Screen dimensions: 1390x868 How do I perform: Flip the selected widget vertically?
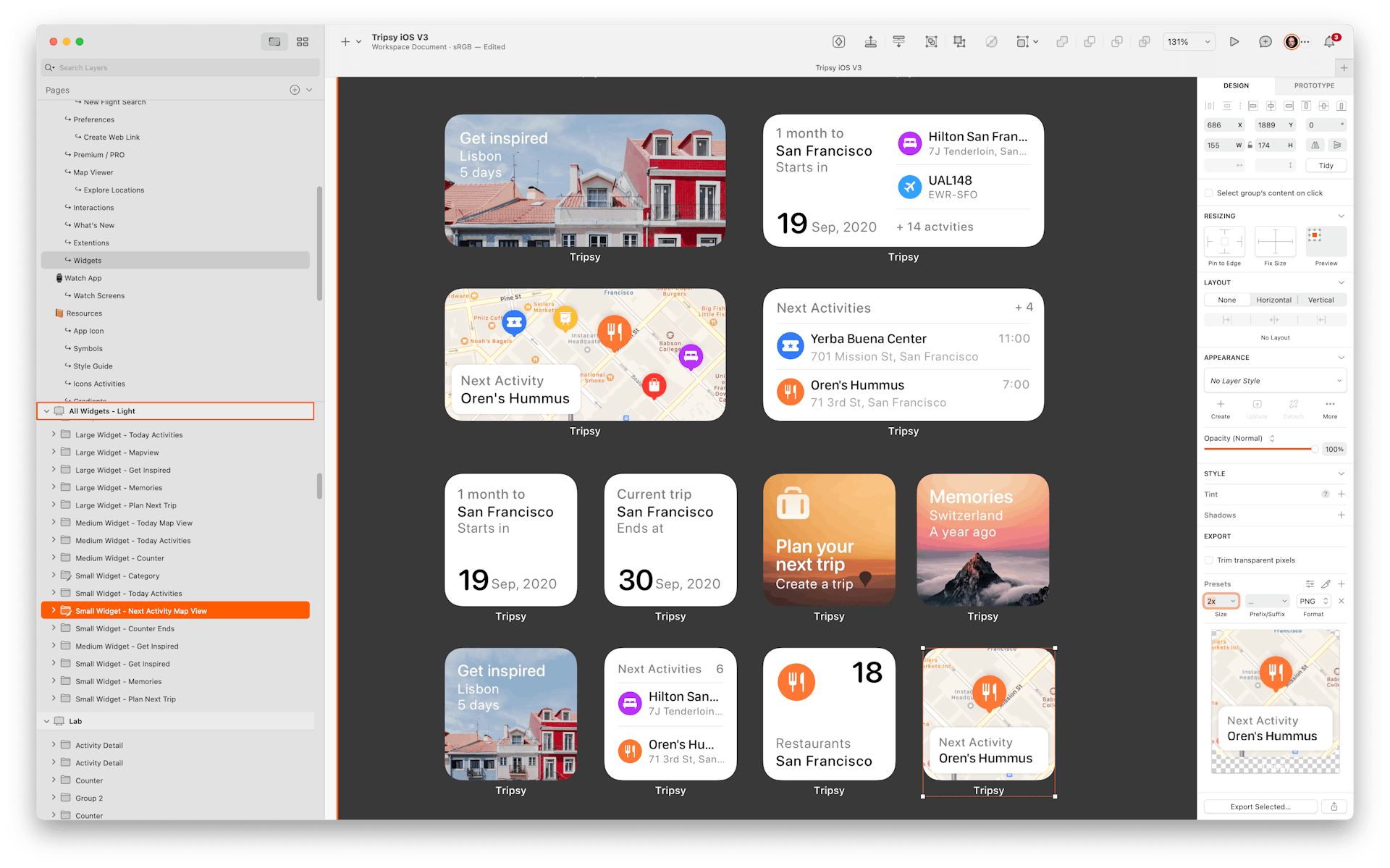click(x=1337, y=145)
